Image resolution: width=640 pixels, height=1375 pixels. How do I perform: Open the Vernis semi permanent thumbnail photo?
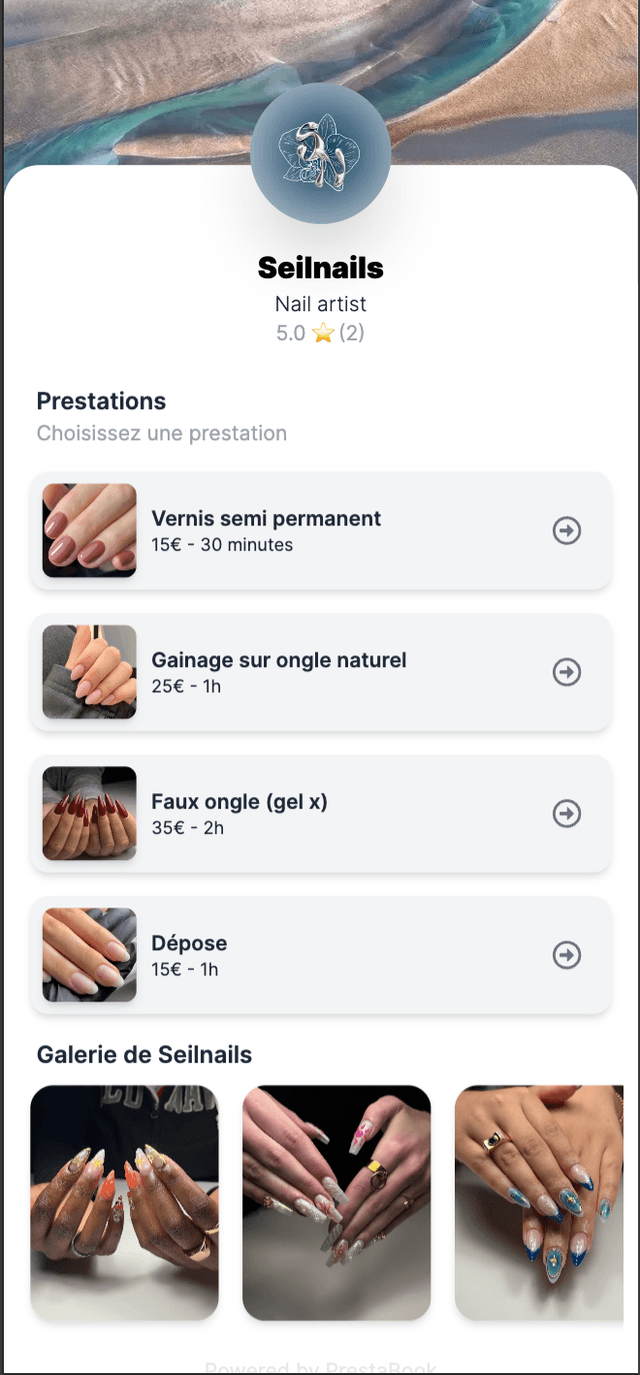[x=89, y=531]
